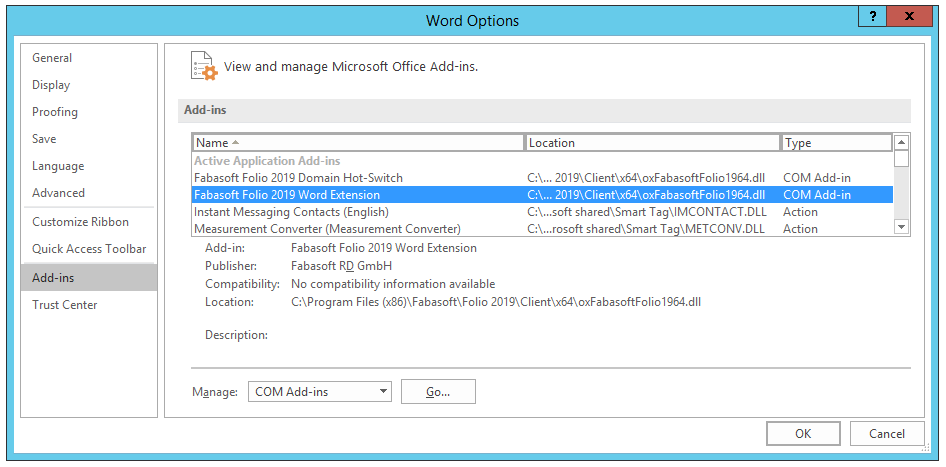
Task: Confirm with the OK button
Action: tap(803, 434)
